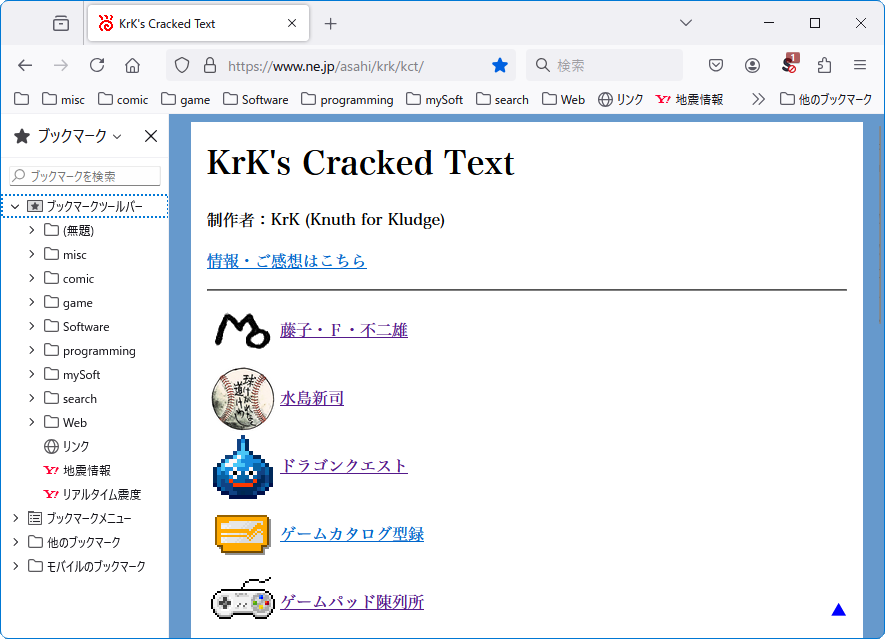Open the リンク bookmark in the toolbar
Screen dimensions: 885x639
620,99
